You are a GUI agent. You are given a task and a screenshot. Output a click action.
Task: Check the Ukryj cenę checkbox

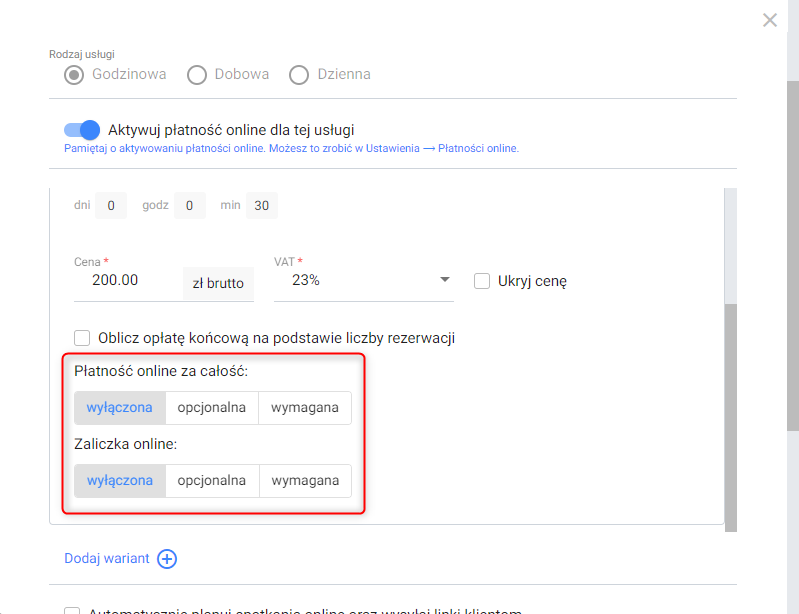(x=482, y=281)
